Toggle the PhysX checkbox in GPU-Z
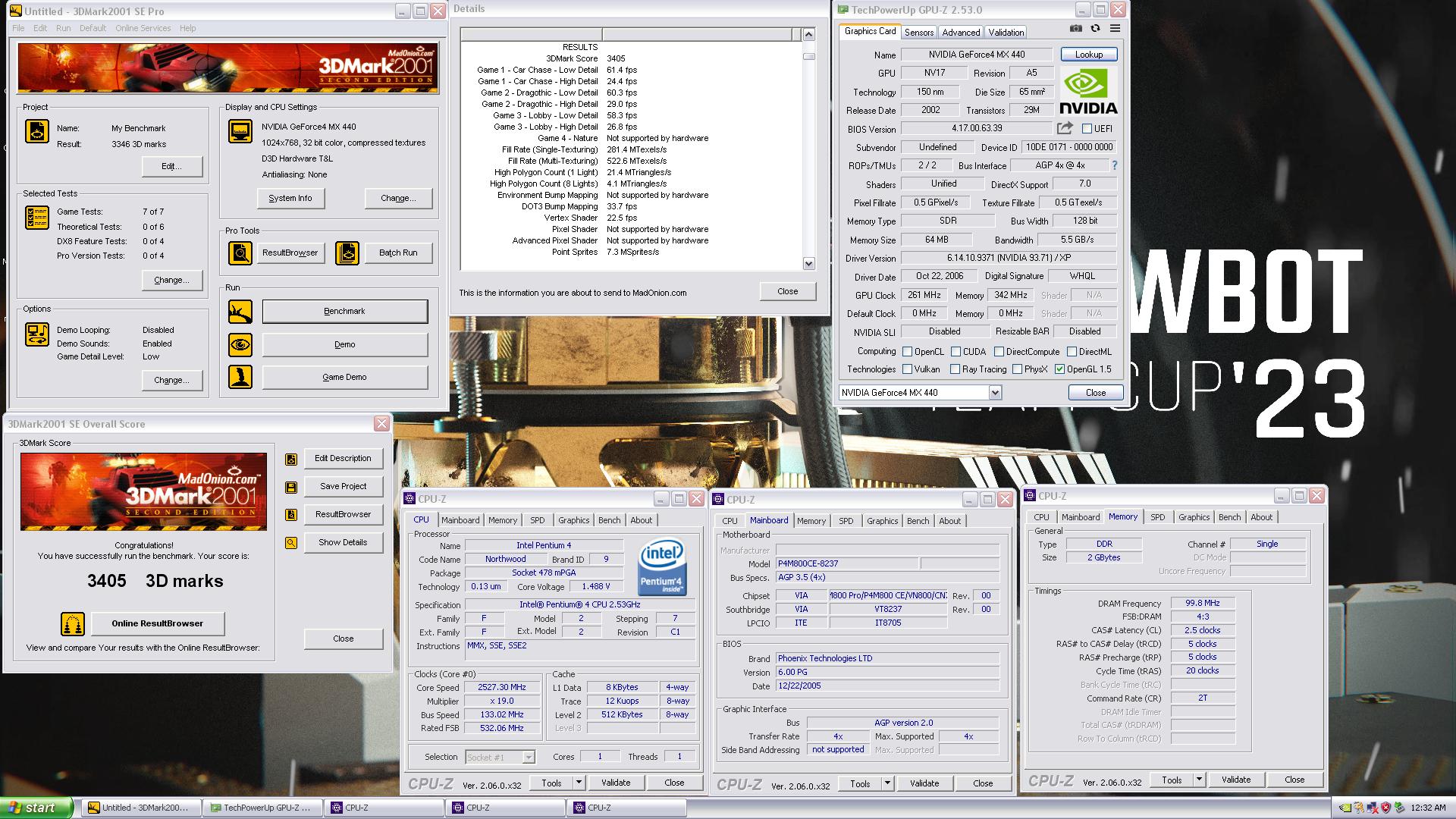The height and width of the screenshot is (819, 1456). 1017,369
